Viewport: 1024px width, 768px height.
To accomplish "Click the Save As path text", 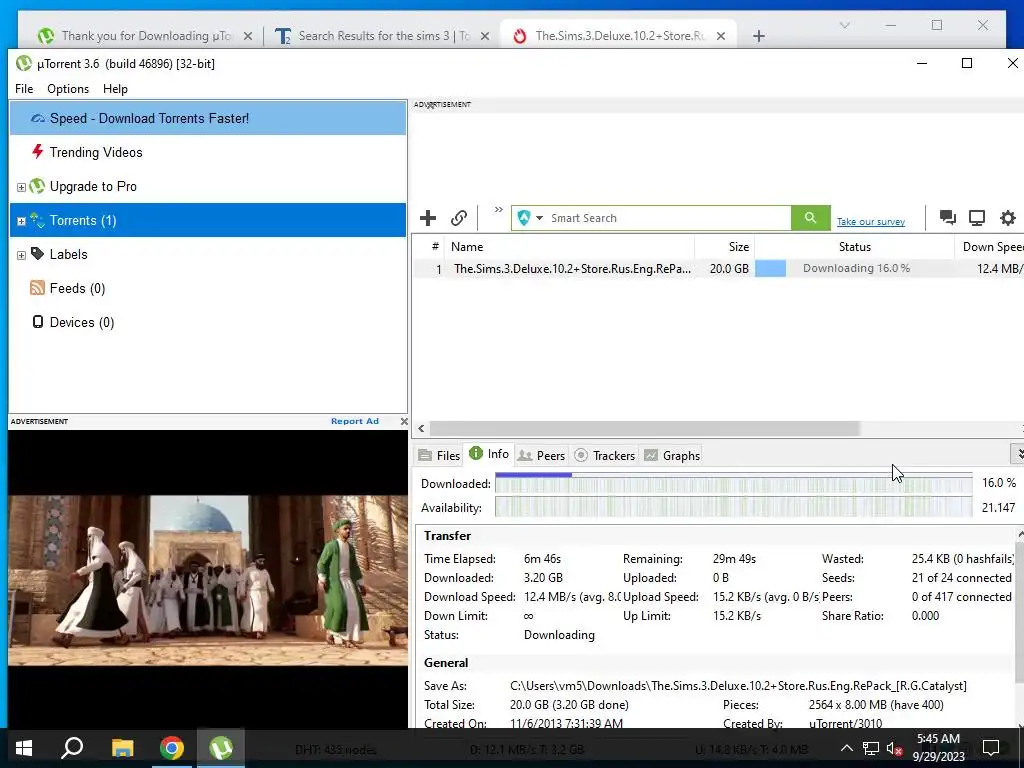I will (738, 686).
